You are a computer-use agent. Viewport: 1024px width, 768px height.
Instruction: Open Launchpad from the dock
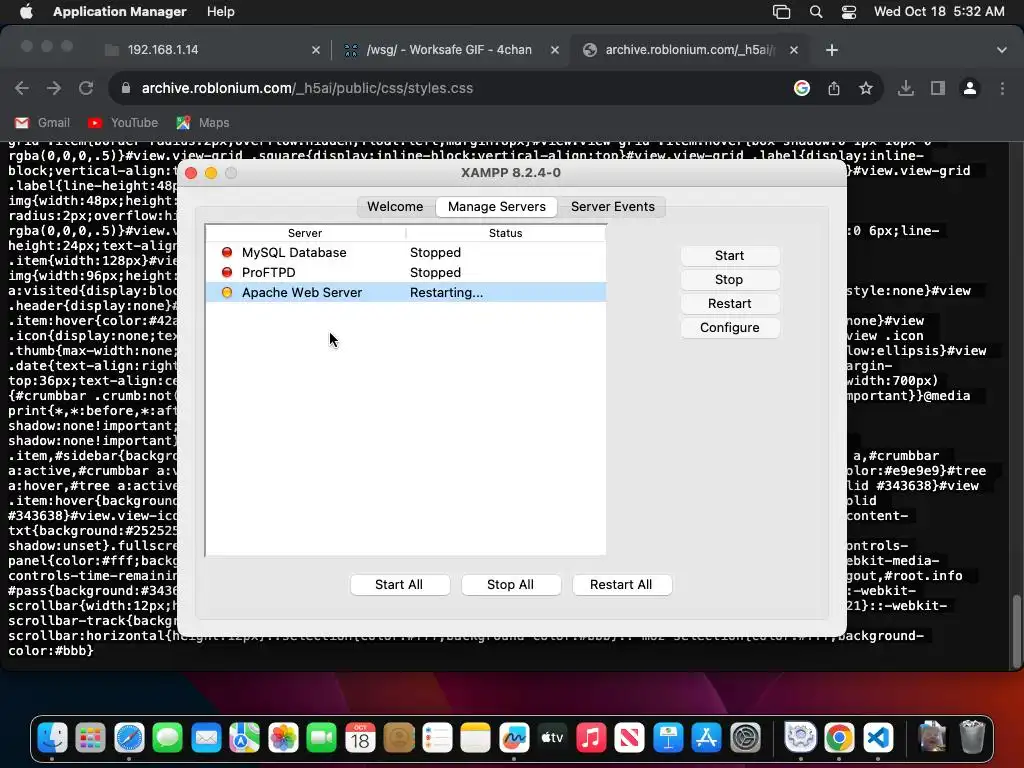coord(91,738)
